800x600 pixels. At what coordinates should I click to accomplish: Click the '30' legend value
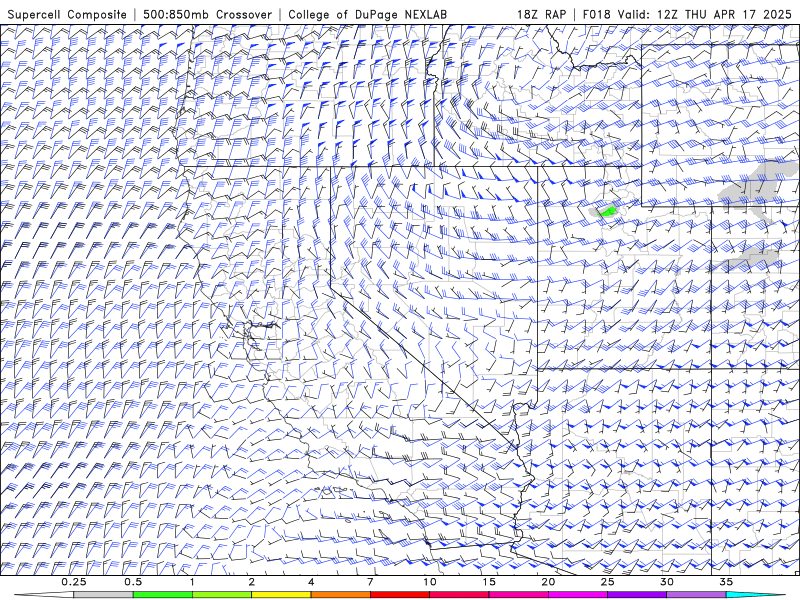666,582
